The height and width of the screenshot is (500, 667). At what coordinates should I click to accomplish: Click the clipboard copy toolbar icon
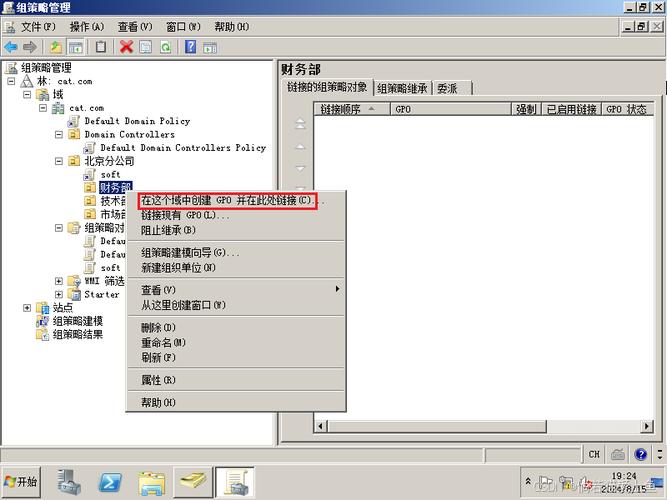[x=101, y=47]
